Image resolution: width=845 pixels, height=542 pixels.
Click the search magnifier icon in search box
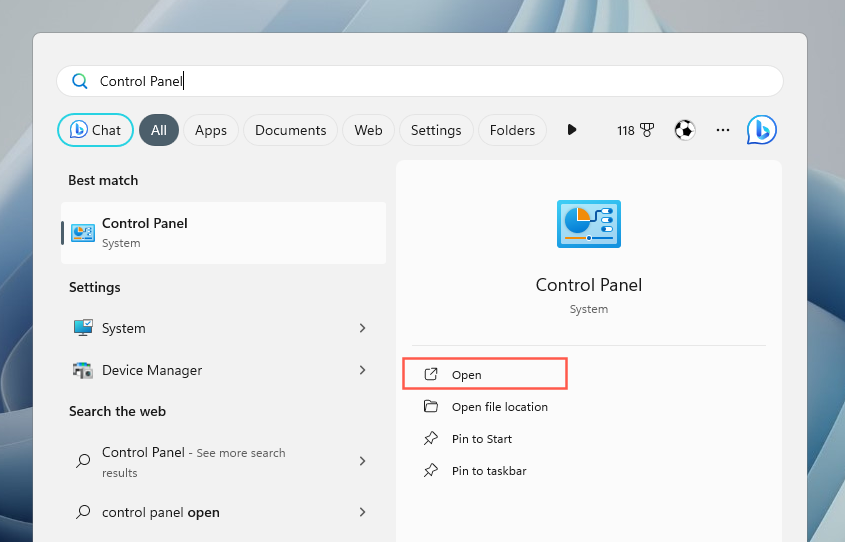[x=79, y=81]
